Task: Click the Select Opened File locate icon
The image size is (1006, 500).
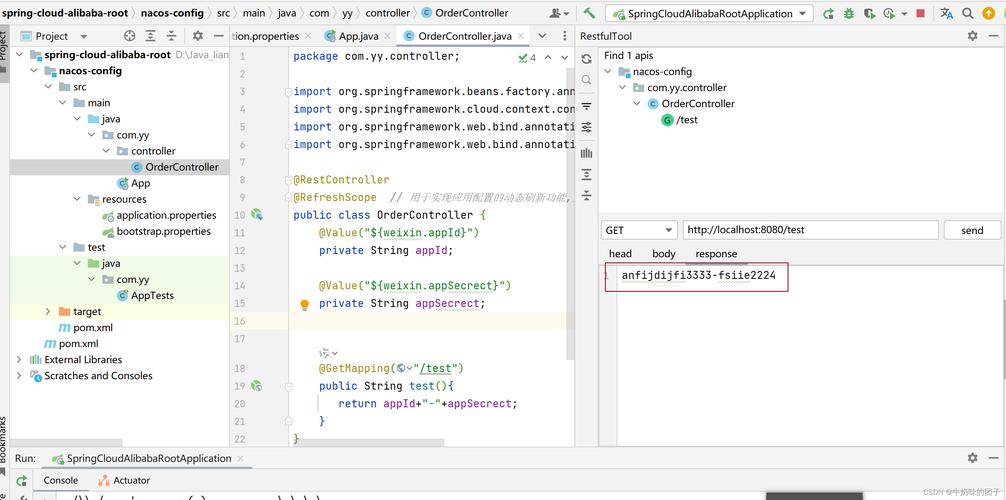Action: click(x=130, y=36)
